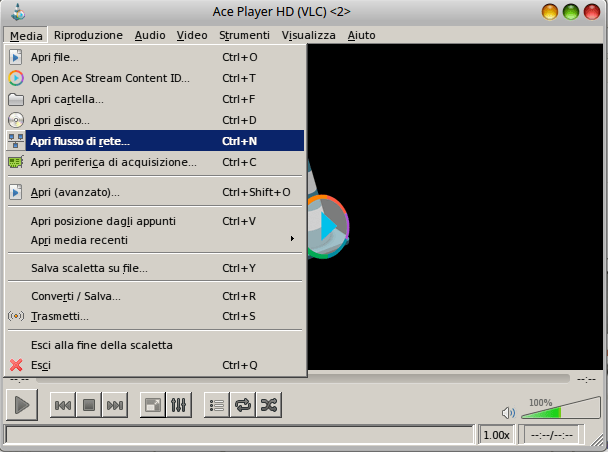The width and height of the screenshot is (608, 452).
Task: Open the Video menu
Action: point(192,35)
